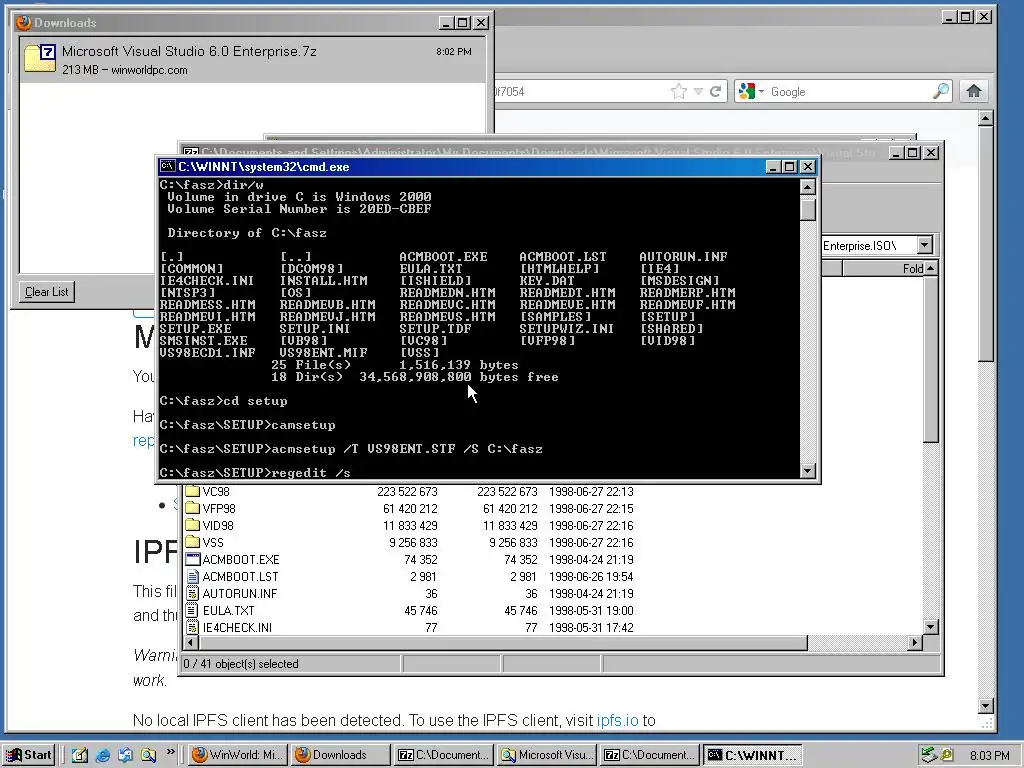This screenshot has height=768, width=1024.
Task: Select the VSS folder icon
Action: click(x=192, y=542)
